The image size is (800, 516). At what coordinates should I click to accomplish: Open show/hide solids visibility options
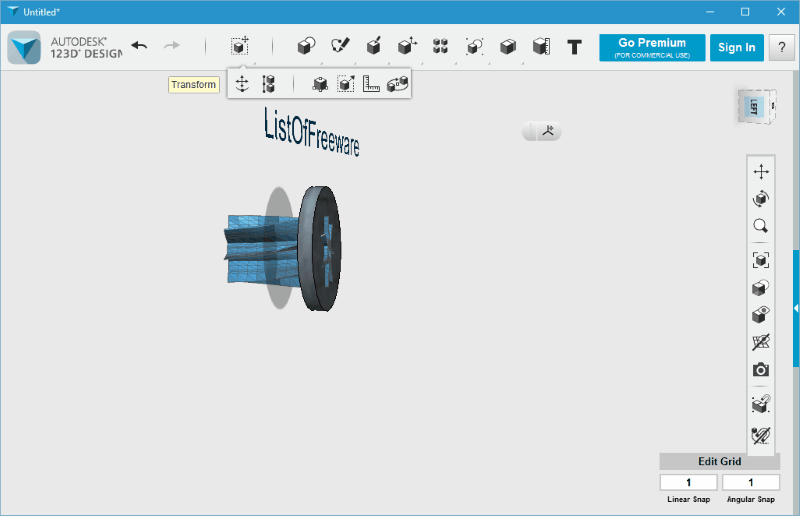coord(761,314)
